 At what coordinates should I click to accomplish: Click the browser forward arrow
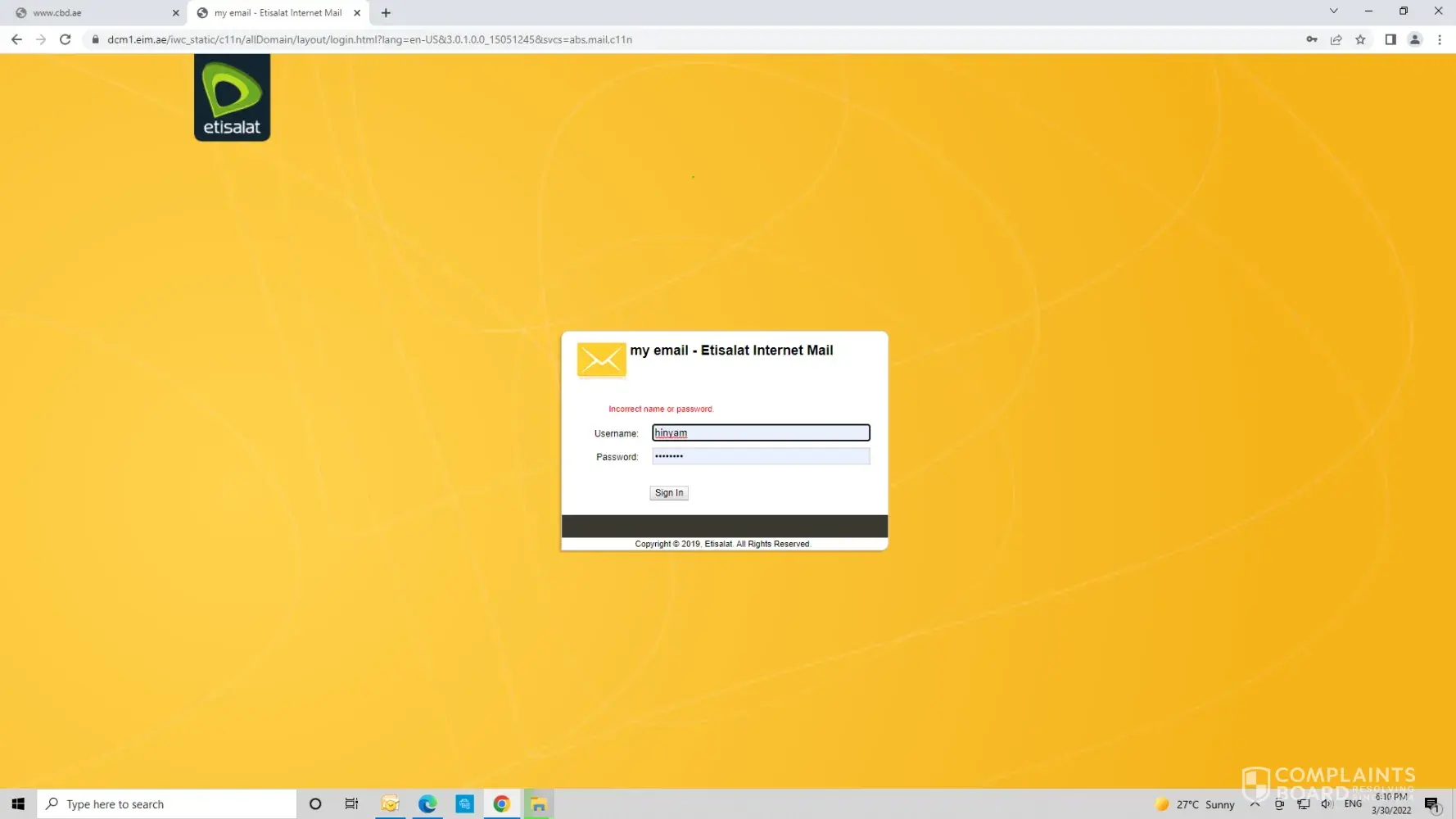click(x=41, y=39)
